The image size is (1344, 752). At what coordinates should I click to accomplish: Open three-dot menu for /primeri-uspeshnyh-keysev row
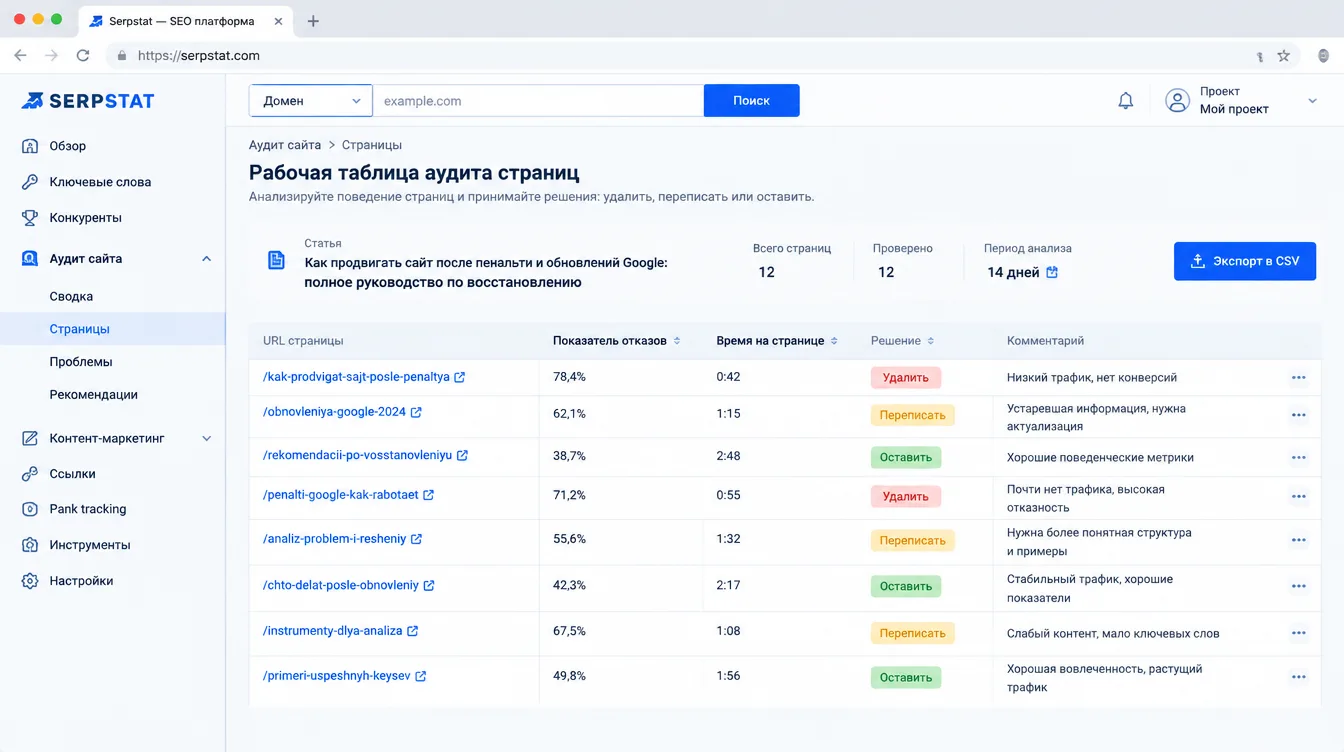coord(1298,677)
